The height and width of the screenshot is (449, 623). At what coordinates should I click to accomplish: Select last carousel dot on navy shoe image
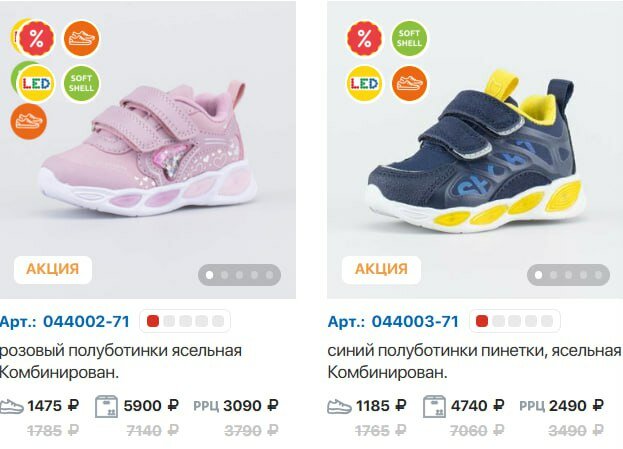tap(598, 275)
